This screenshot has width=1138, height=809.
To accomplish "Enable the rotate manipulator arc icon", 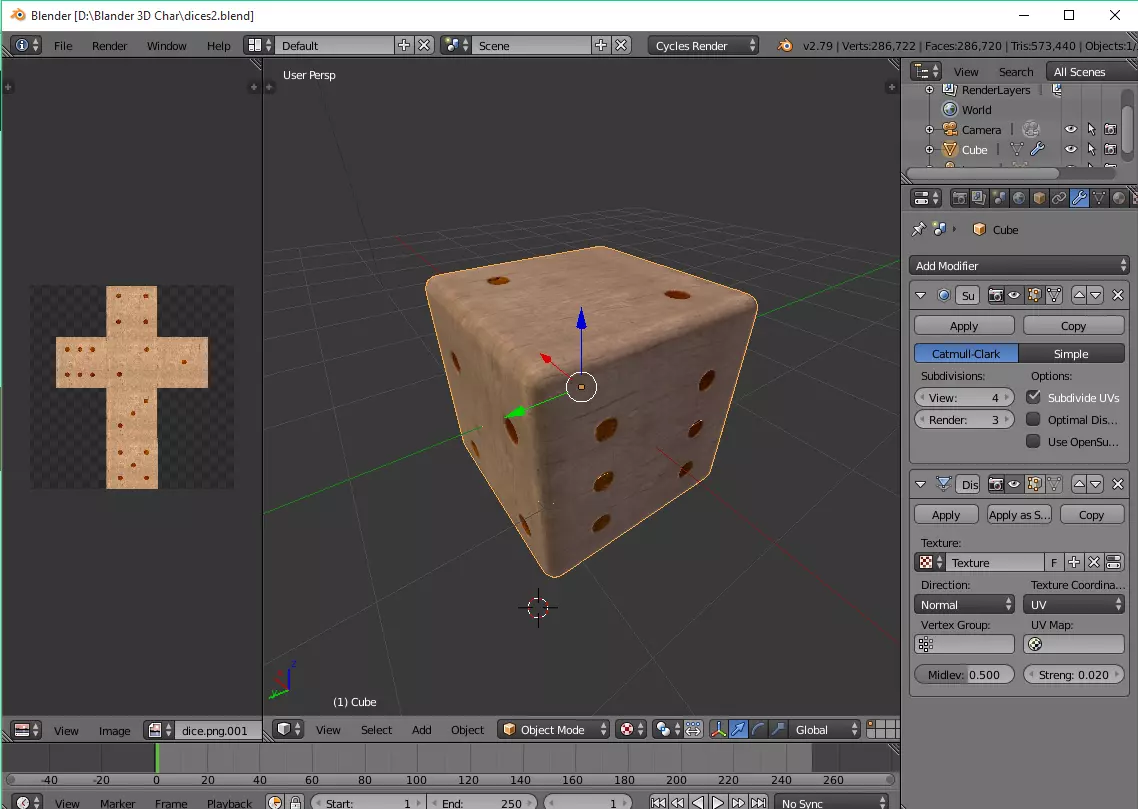I will click(x=758, y=729).
